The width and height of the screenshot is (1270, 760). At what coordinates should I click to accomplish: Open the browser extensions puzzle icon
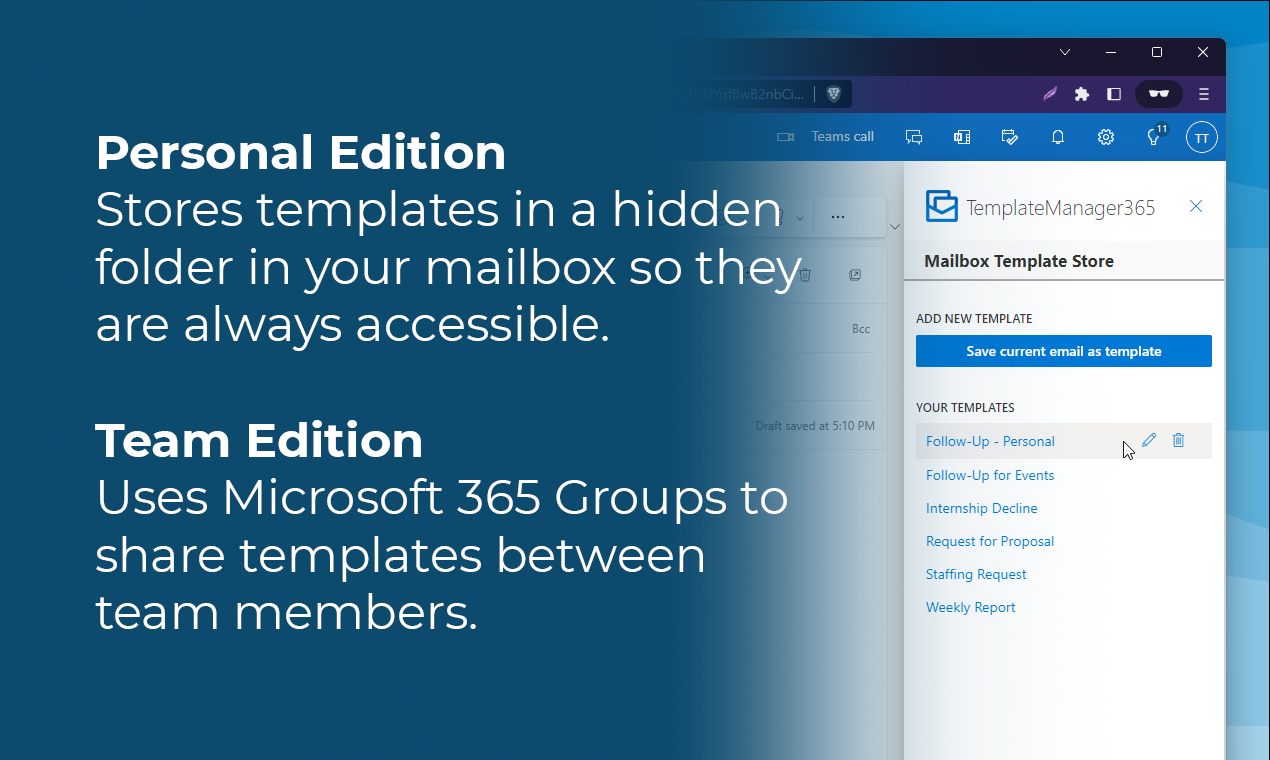[1082, 94]
